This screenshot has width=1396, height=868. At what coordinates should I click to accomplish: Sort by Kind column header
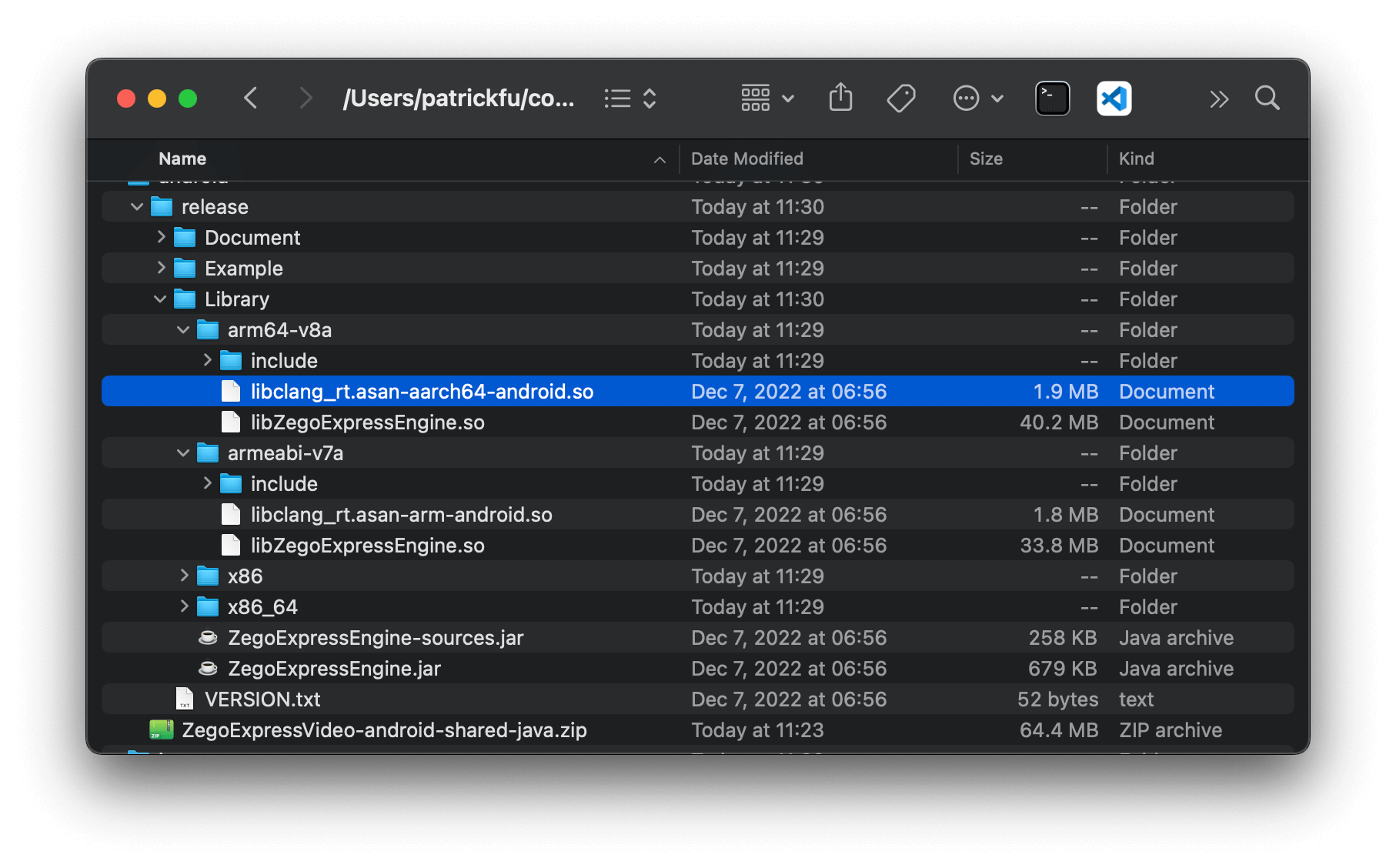pos(1136,159)
